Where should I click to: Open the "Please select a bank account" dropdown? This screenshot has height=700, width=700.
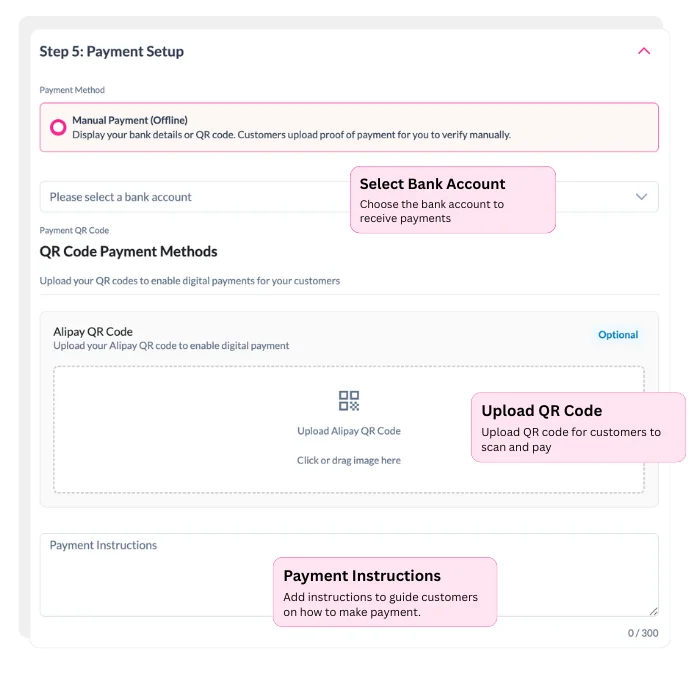pos(190,197)
